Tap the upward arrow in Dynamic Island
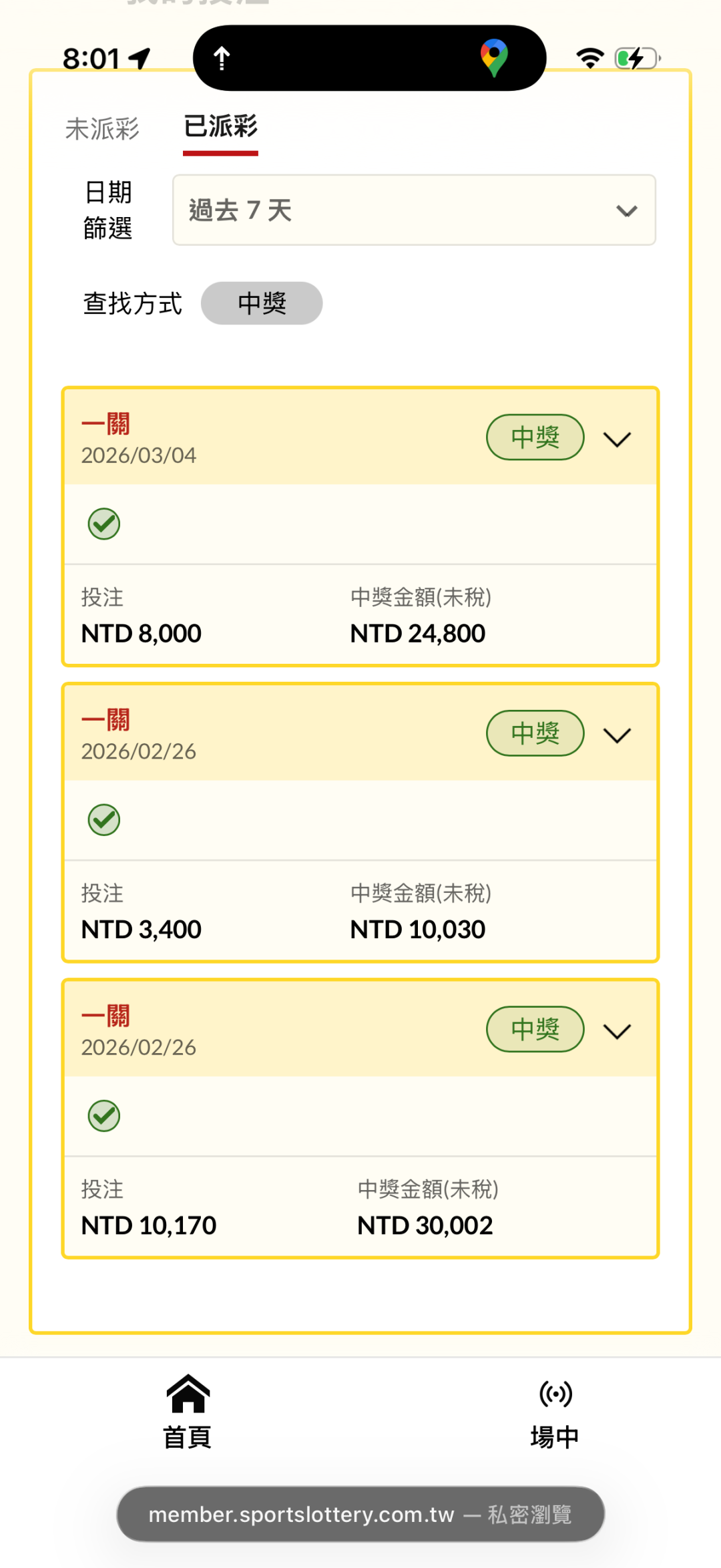The width and height of the screenshot is (721, 1568). pyautogui.click(x=222, y=59)
